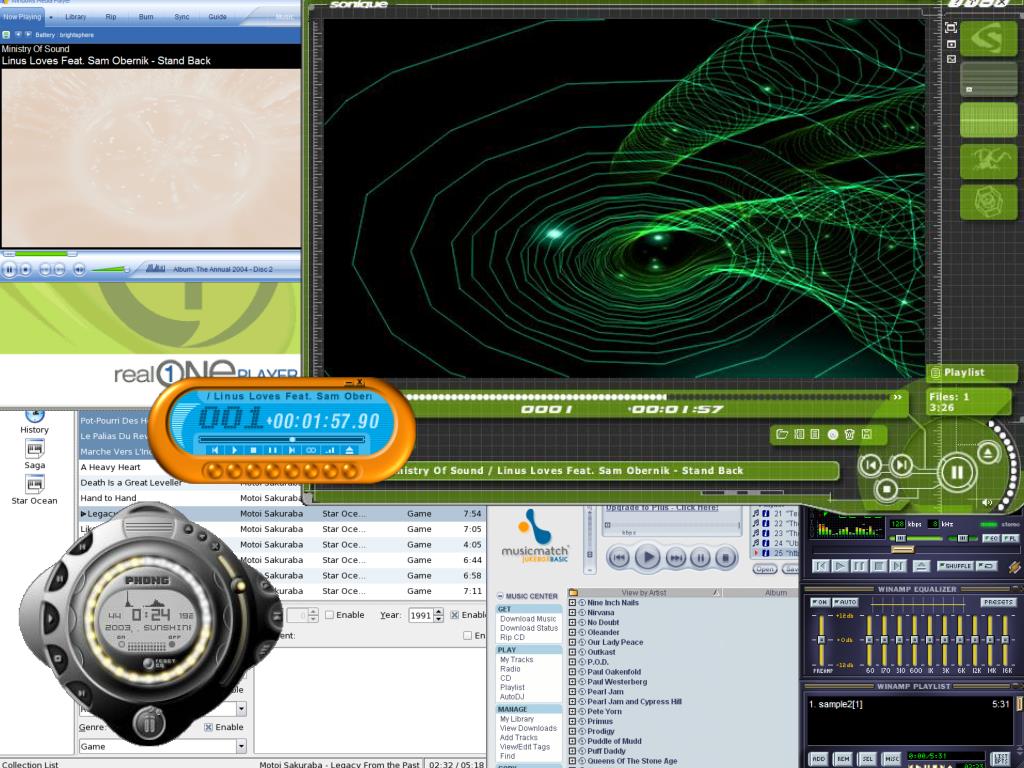Viewport: 1024px width, 768px height.
Task: Click the eject button in Sonique
Action: pyautogui.click(x=987, y=453)
